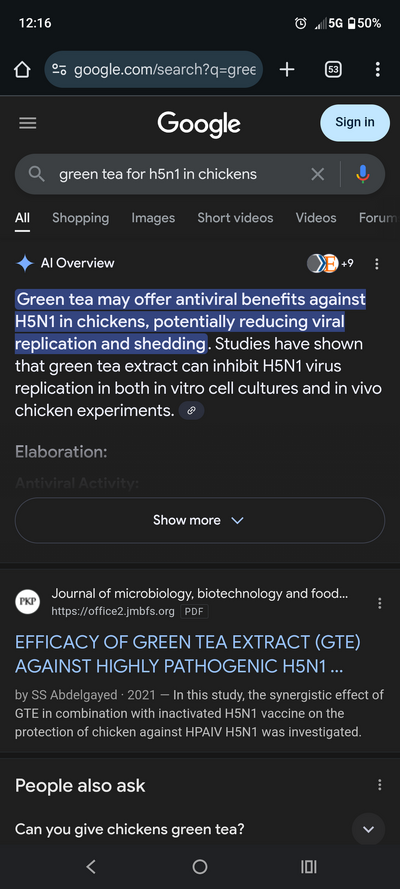The width and height of the screenshot is (400, 889).
Task: Open the tab switcher showing 53
Action: tap(333, 70)
